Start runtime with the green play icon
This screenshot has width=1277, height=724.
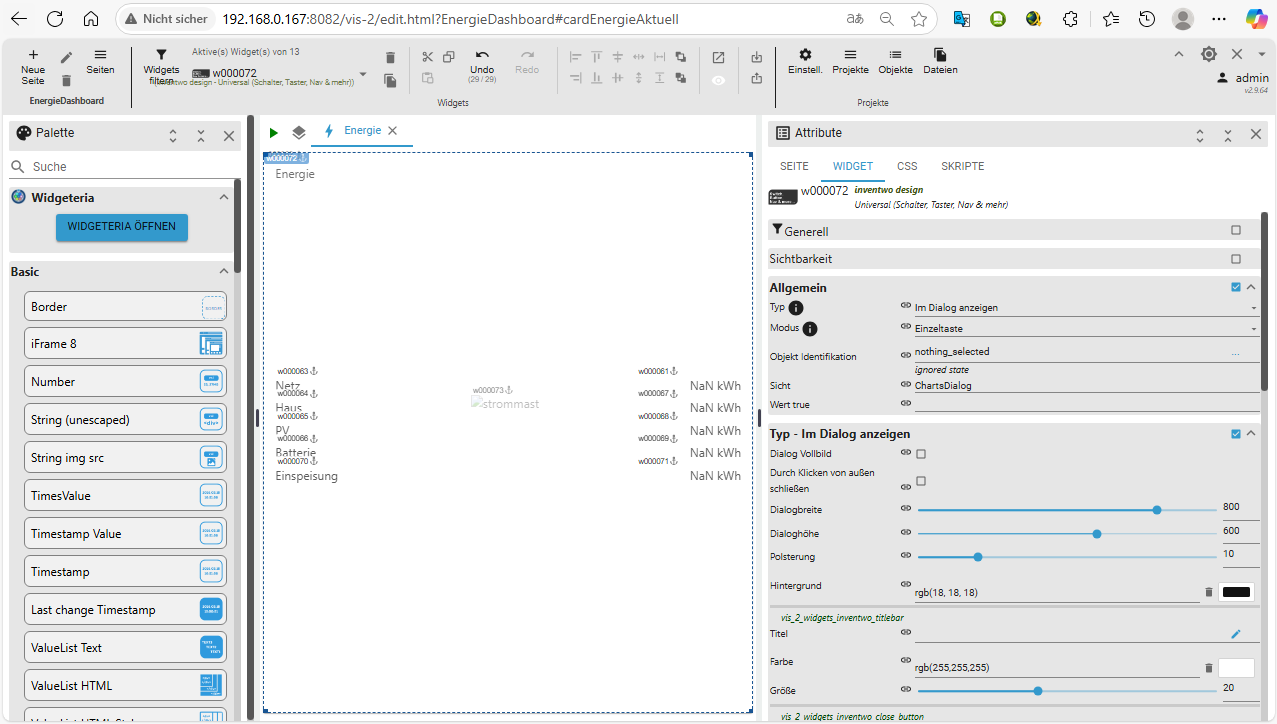coord(273,132)
